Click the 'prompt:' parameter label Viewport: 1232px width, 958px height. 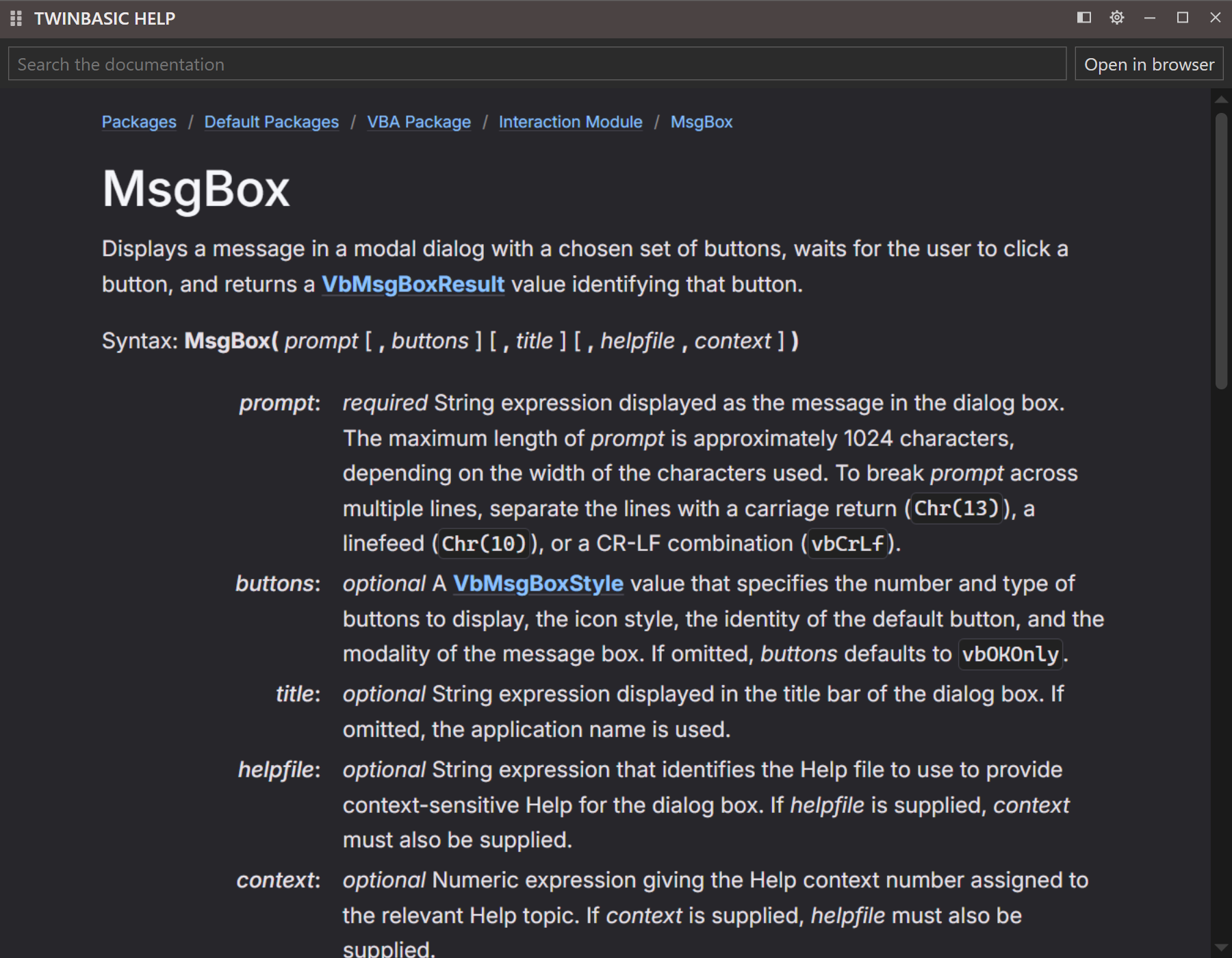tap(280, 403)
